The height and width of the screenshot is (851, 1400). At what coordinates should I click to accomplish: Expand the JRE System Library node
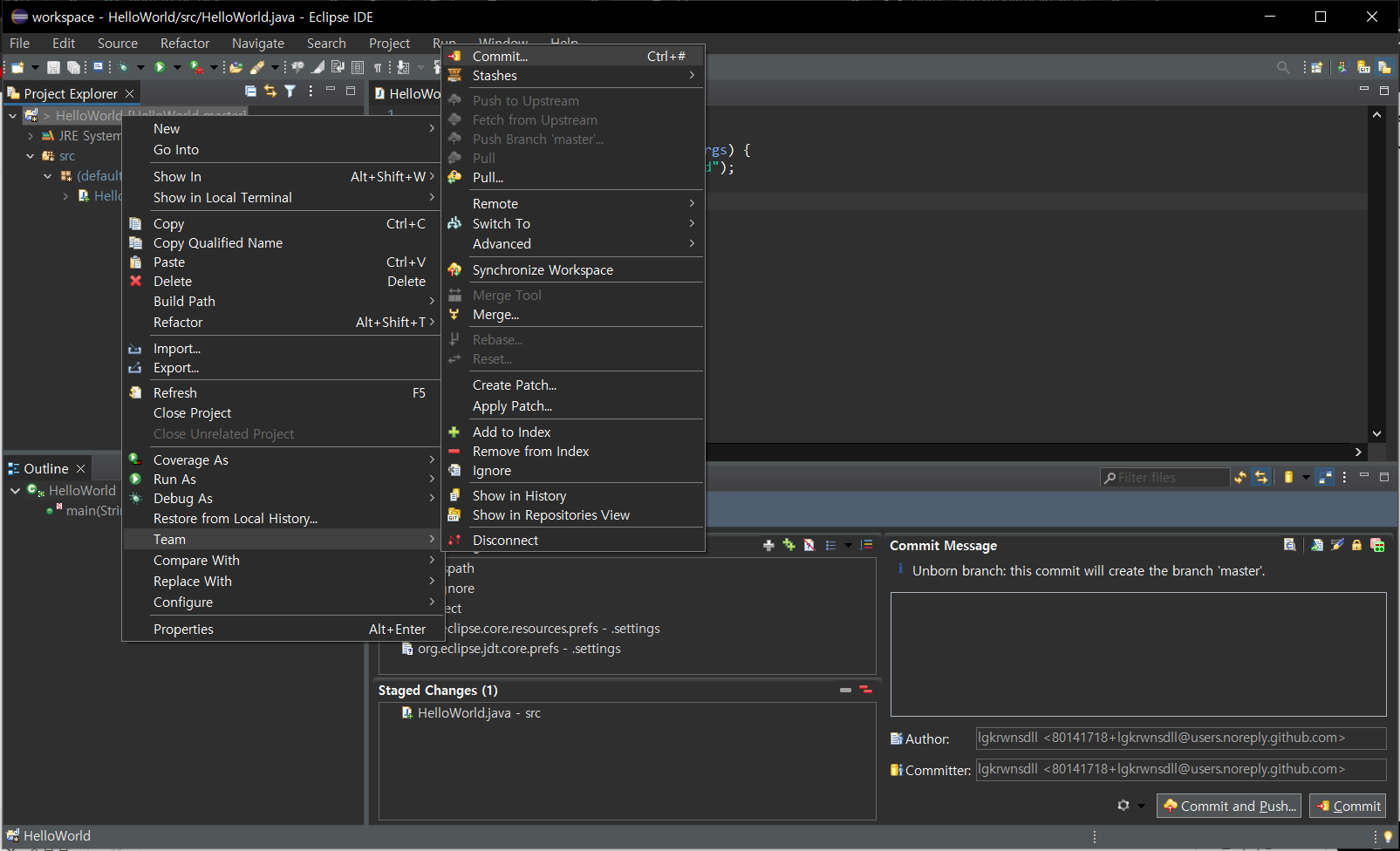tap(31, 136)
